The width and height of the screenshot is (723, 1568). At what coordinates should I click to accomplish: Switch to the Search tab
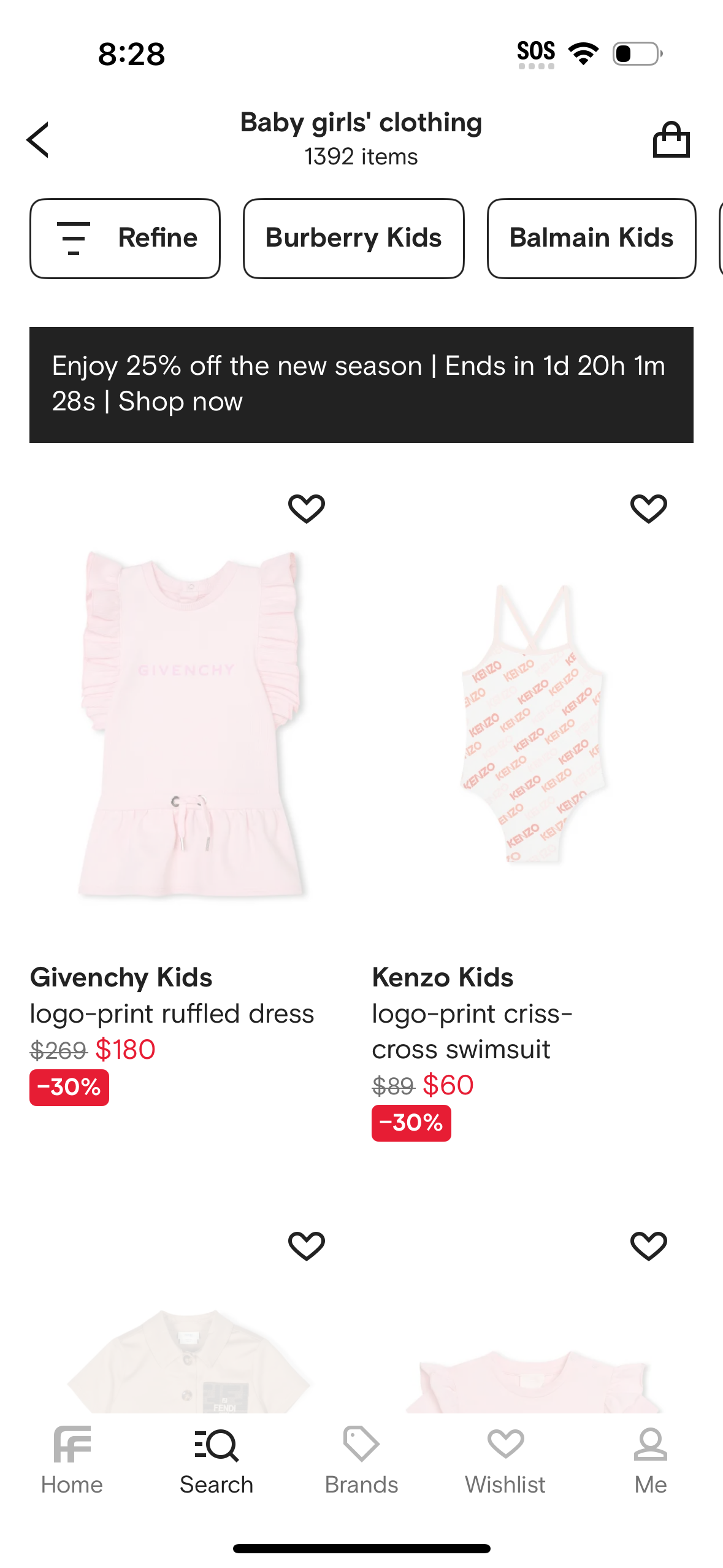click(x=216, y=1460)
